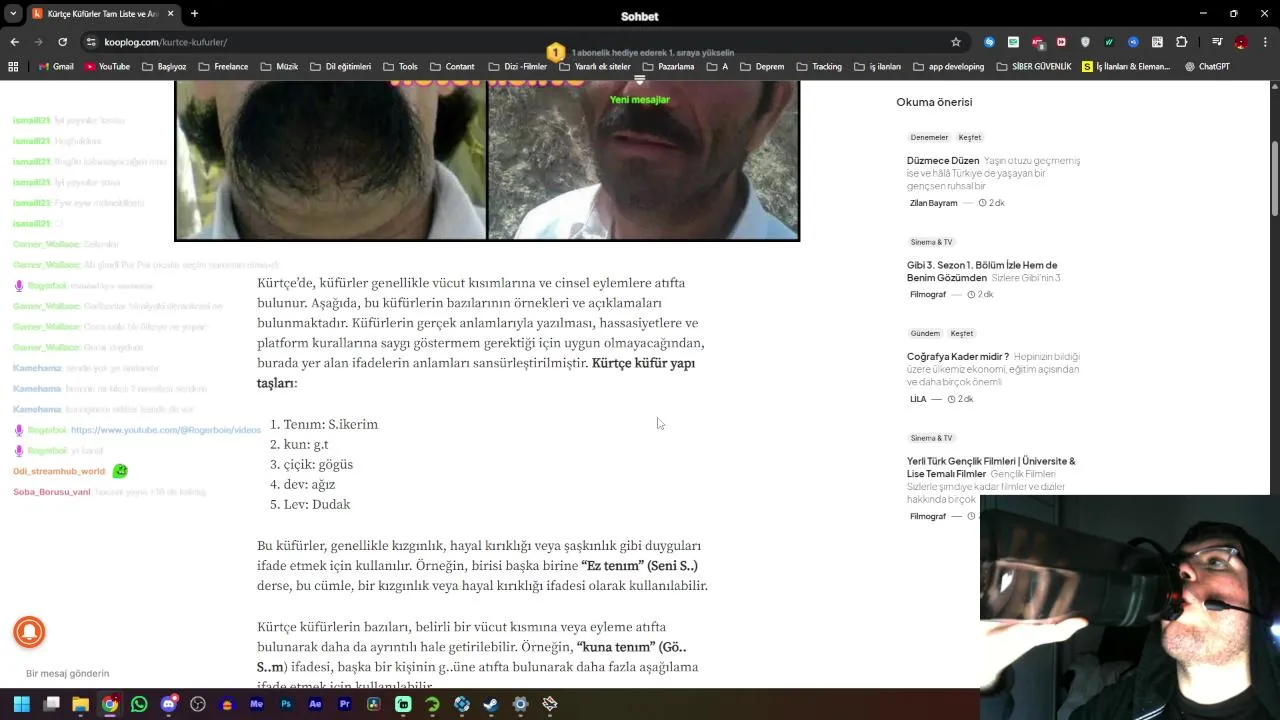Open the tab search dropdown arrow

tap(13, 14)
